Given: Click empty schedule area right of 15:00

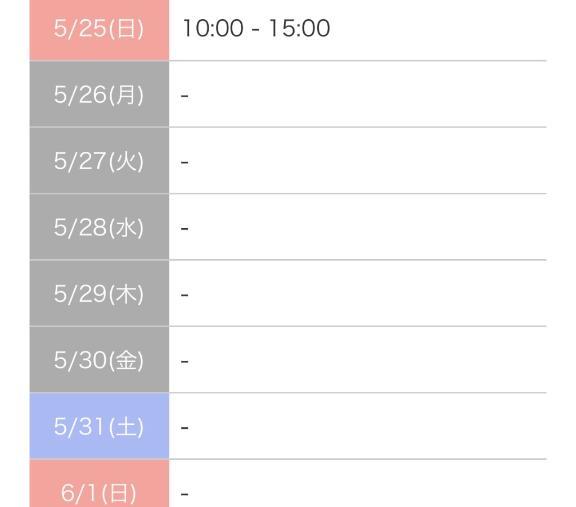Looking at the screenshot, I should coord(439,30).
